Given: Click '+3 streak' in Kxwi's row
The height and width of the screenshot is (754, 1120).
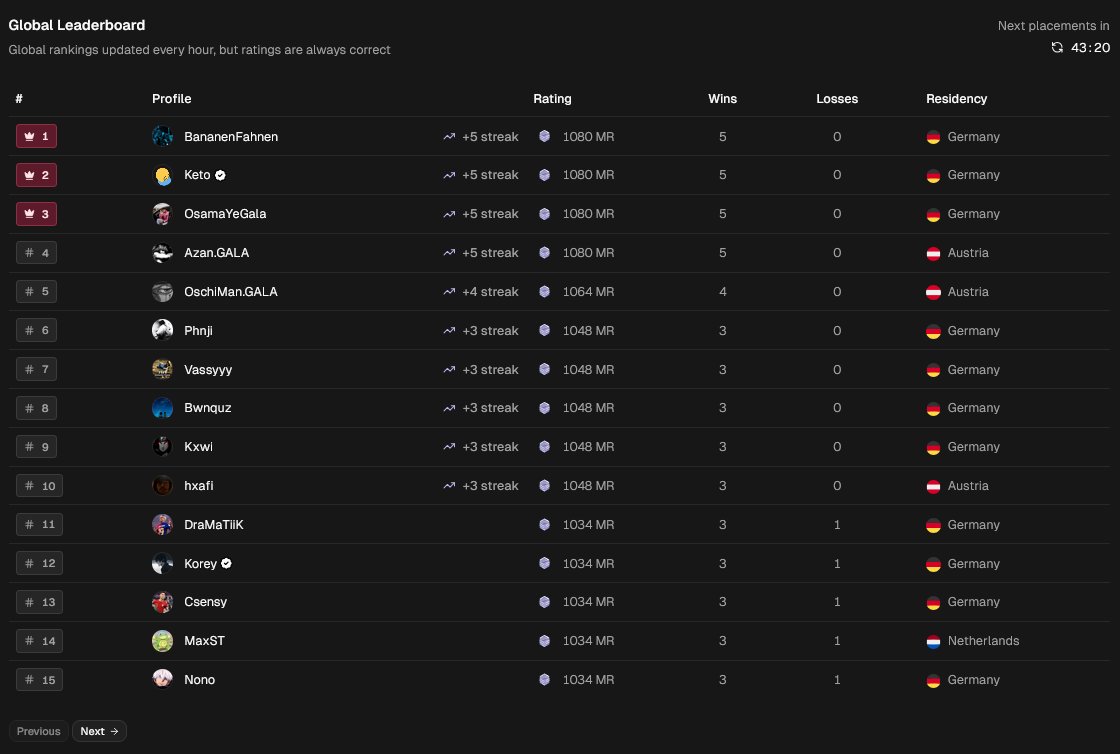Looking at the screenshot, I should 490,446.
